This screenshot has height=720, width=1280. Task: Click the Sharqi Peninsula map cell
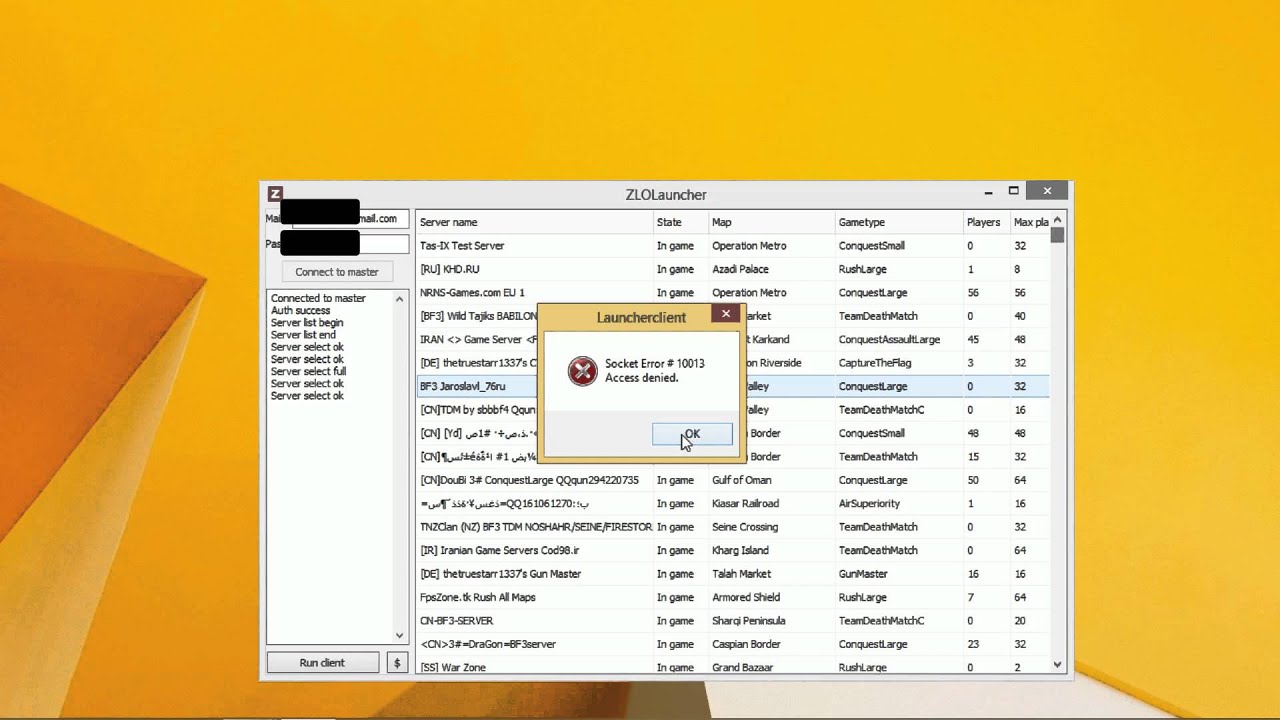[749, 621]
